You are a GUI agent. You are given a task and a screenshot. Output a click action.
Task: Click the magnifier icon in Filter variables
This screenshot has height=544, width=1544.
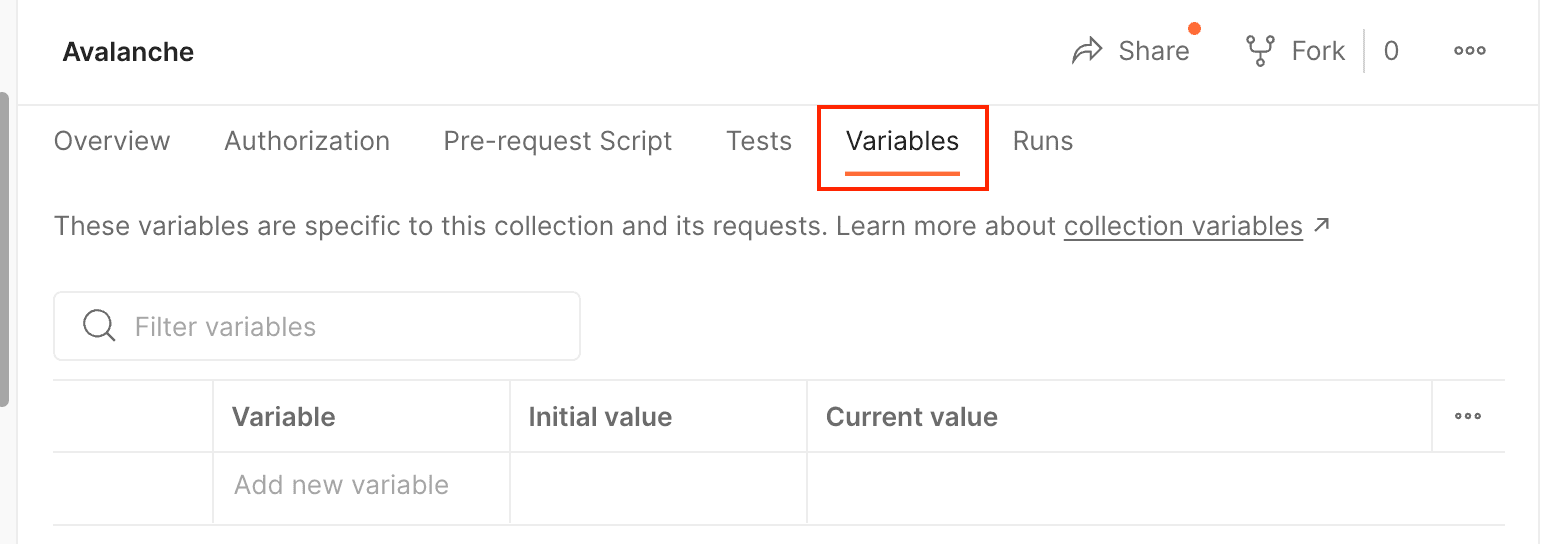[99, 326]
